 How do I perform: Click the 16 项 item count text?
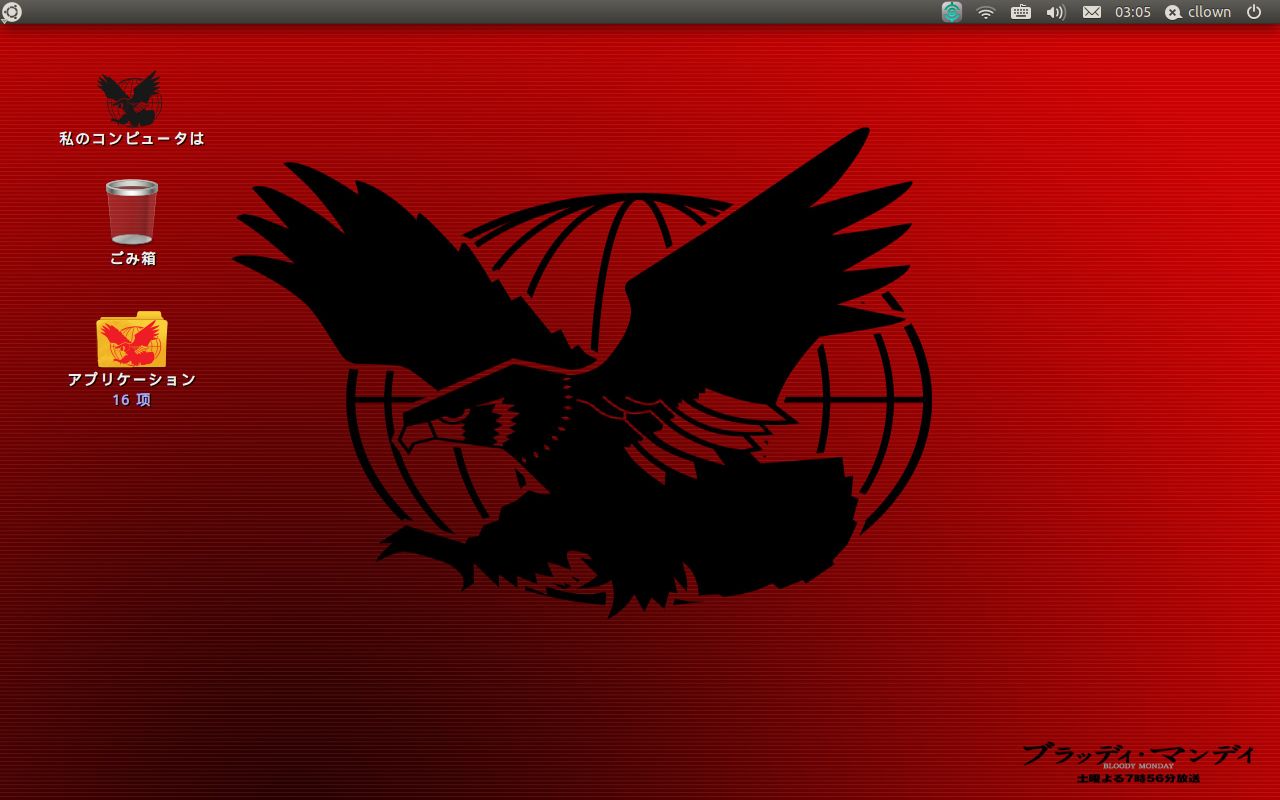[132, 400]
